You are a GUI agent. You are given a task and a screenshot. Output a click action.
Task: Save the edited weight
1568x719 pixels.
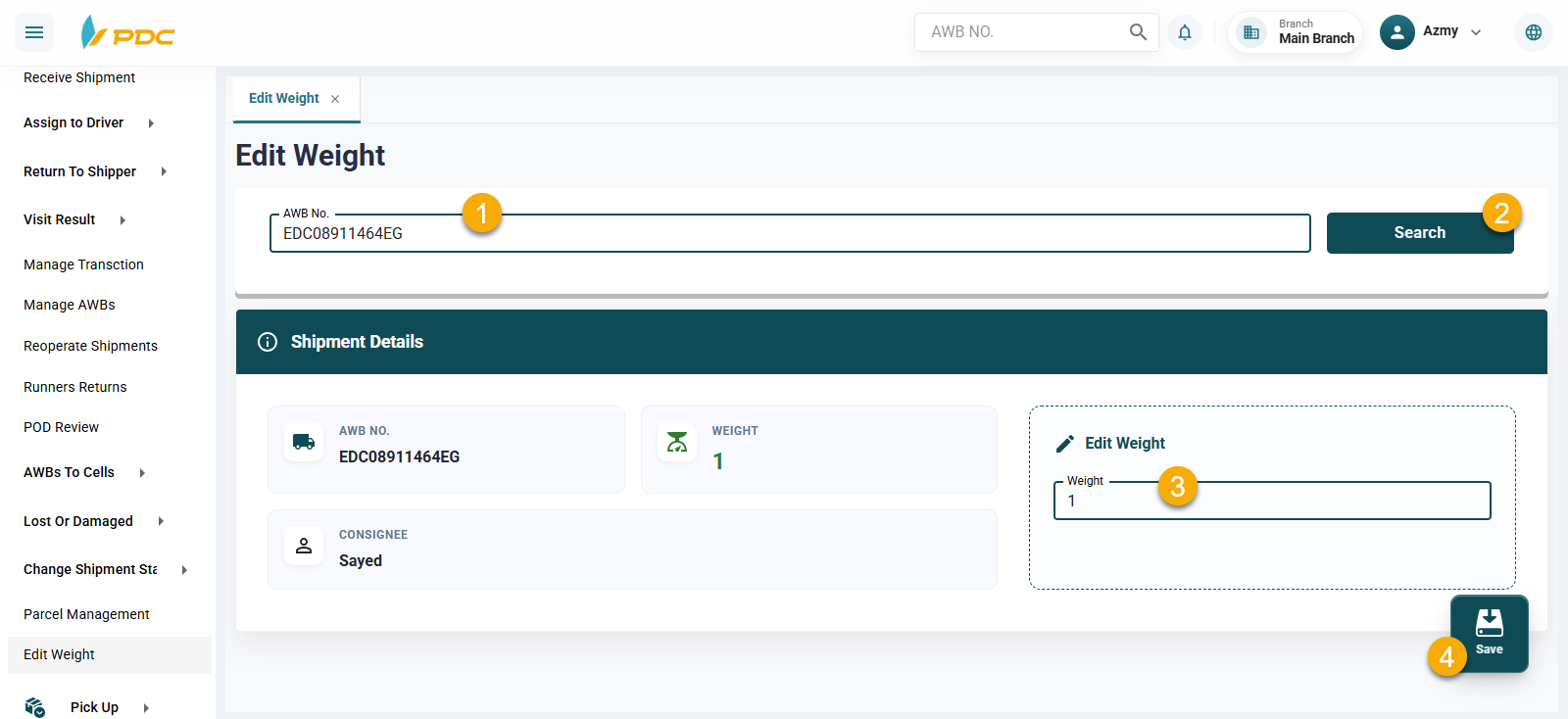coord(1490,633)
